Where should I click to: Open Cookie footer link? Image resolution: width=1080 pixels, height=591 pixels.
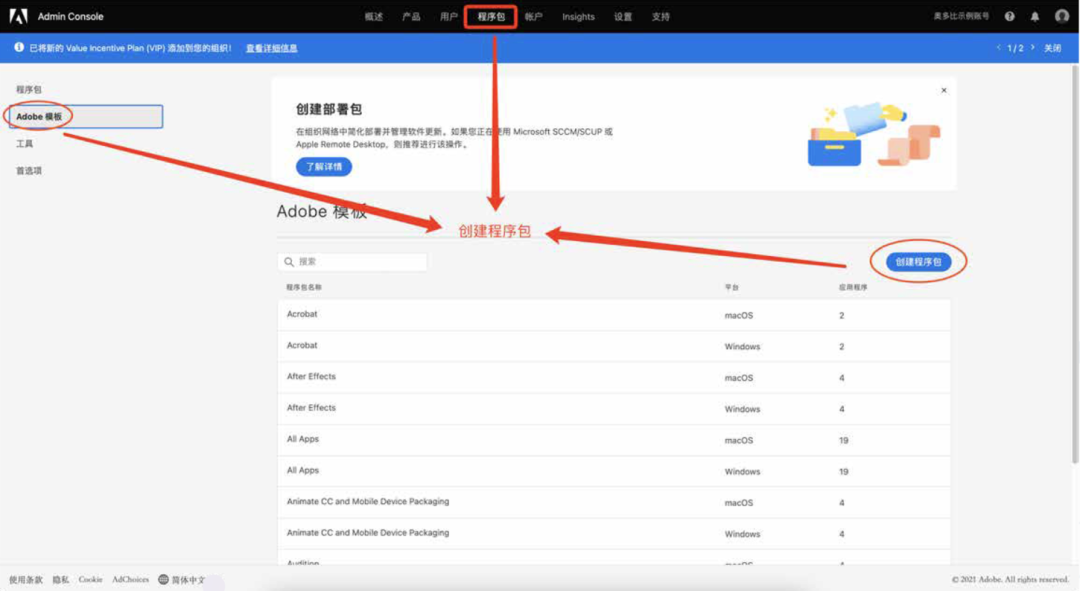90,579
